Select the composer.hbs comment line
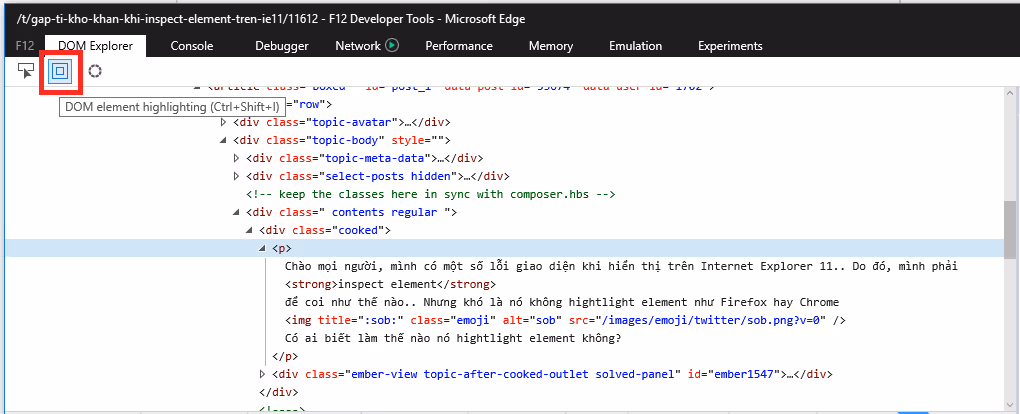The width and height of the screenshot is (1020, 414). (x=431, y=194)
